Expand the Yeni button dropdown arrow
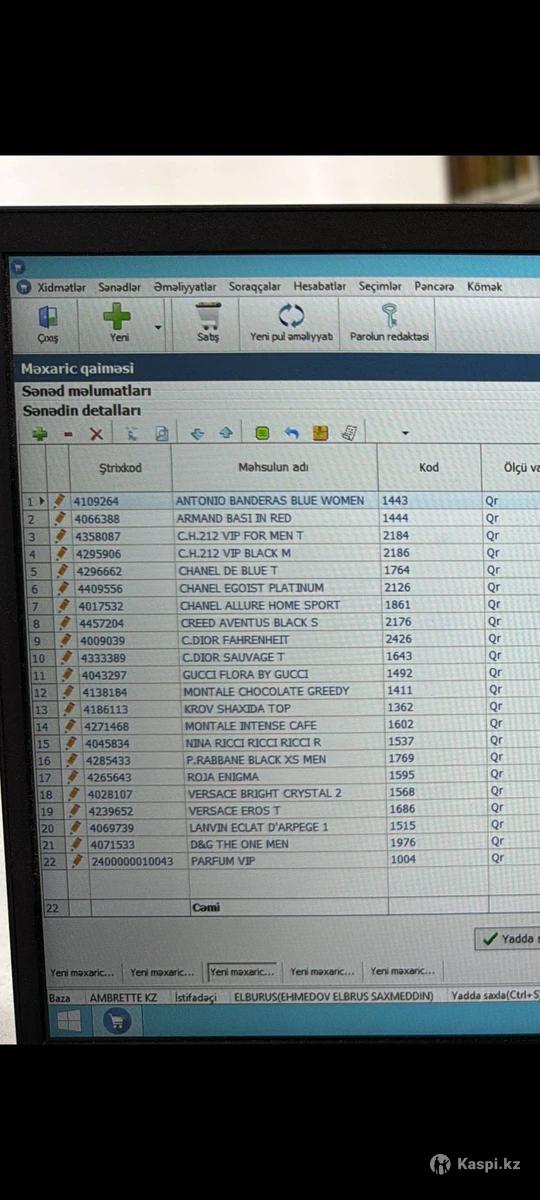 pyautogui.click(x=158, y=326)
